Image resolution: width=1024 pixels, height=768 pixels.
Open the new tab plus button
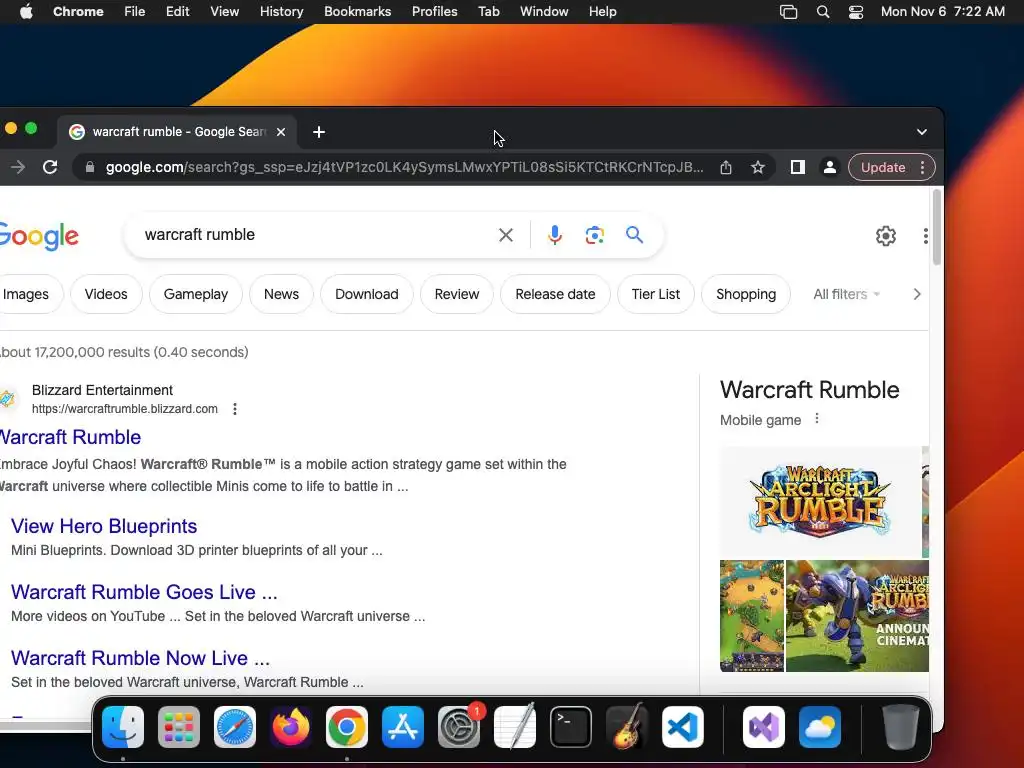[x=319, y=132]
